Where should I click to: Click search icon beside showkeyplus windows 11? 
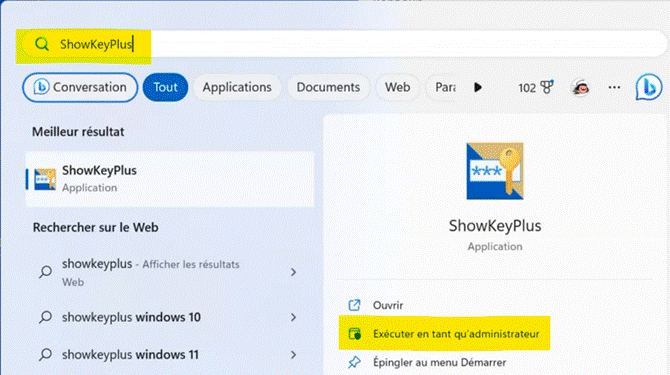45,354
